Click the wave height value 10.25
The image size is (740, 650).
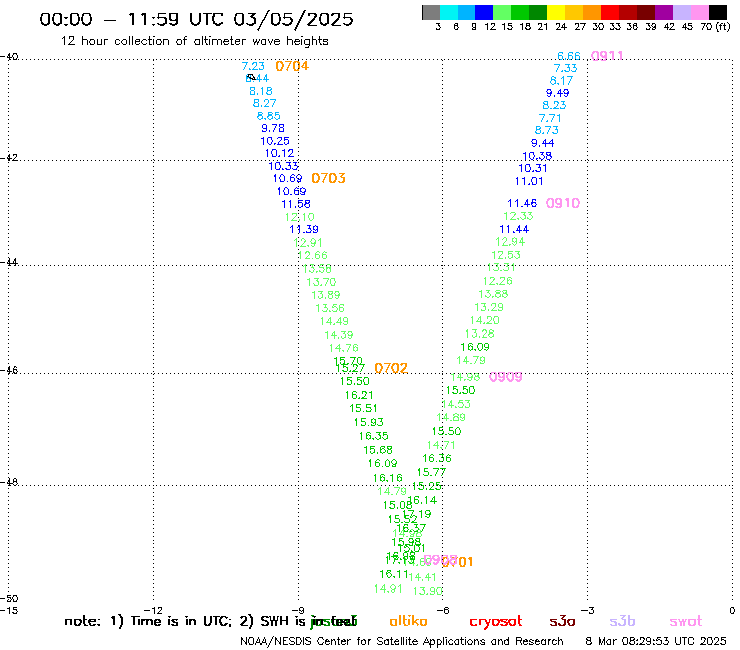[x=275, y=141]
